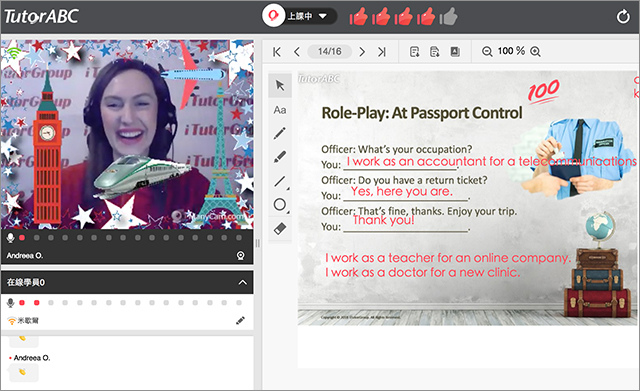
Task: Go to the previous slide
Action: (x=297, y=52)
